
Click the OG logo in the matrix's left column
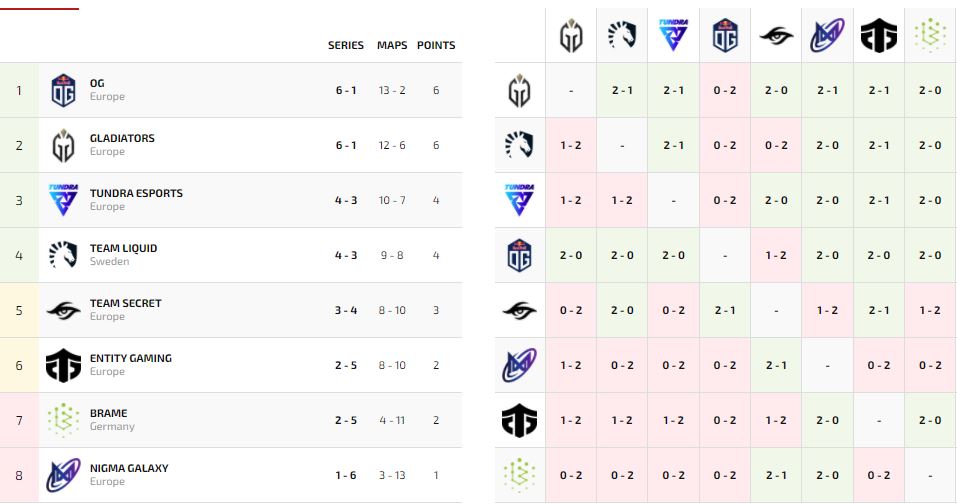click(519, 256)
